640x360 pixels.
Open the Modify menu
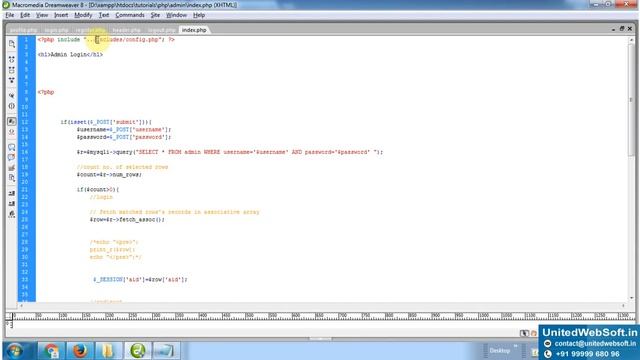click(83, 15)
